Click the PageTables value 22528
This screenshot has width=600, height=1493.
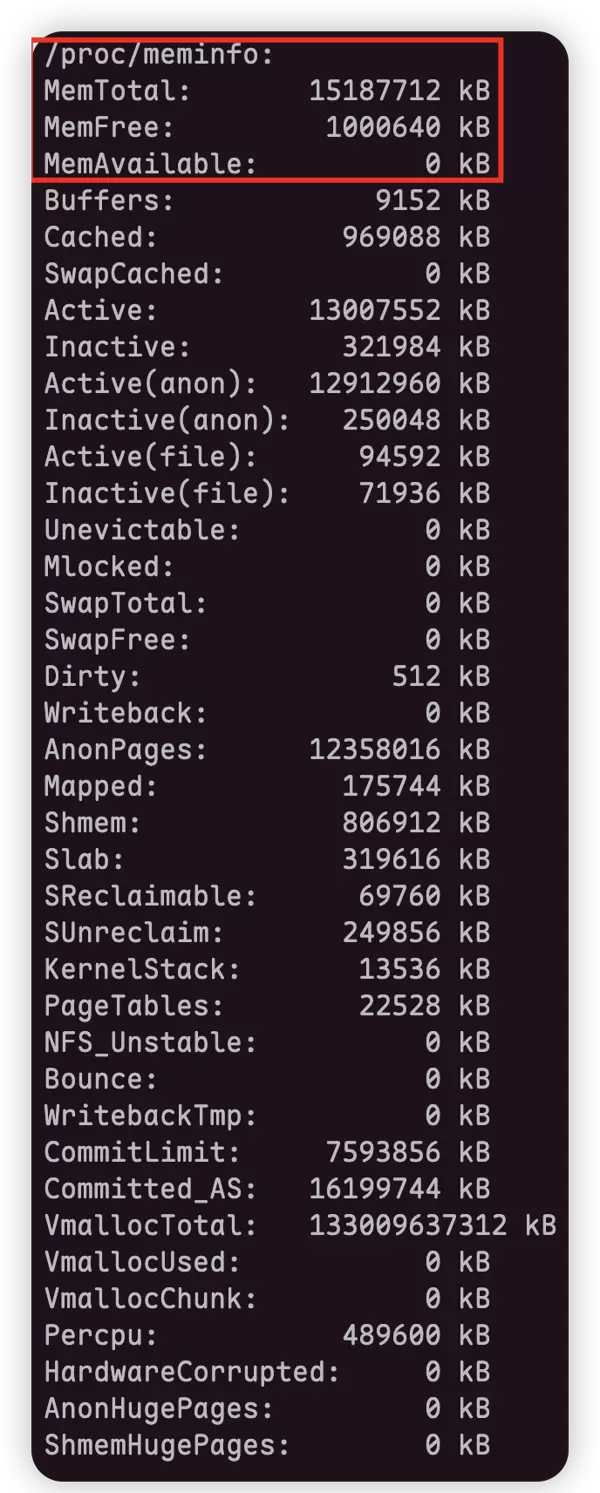point(400,1005)
